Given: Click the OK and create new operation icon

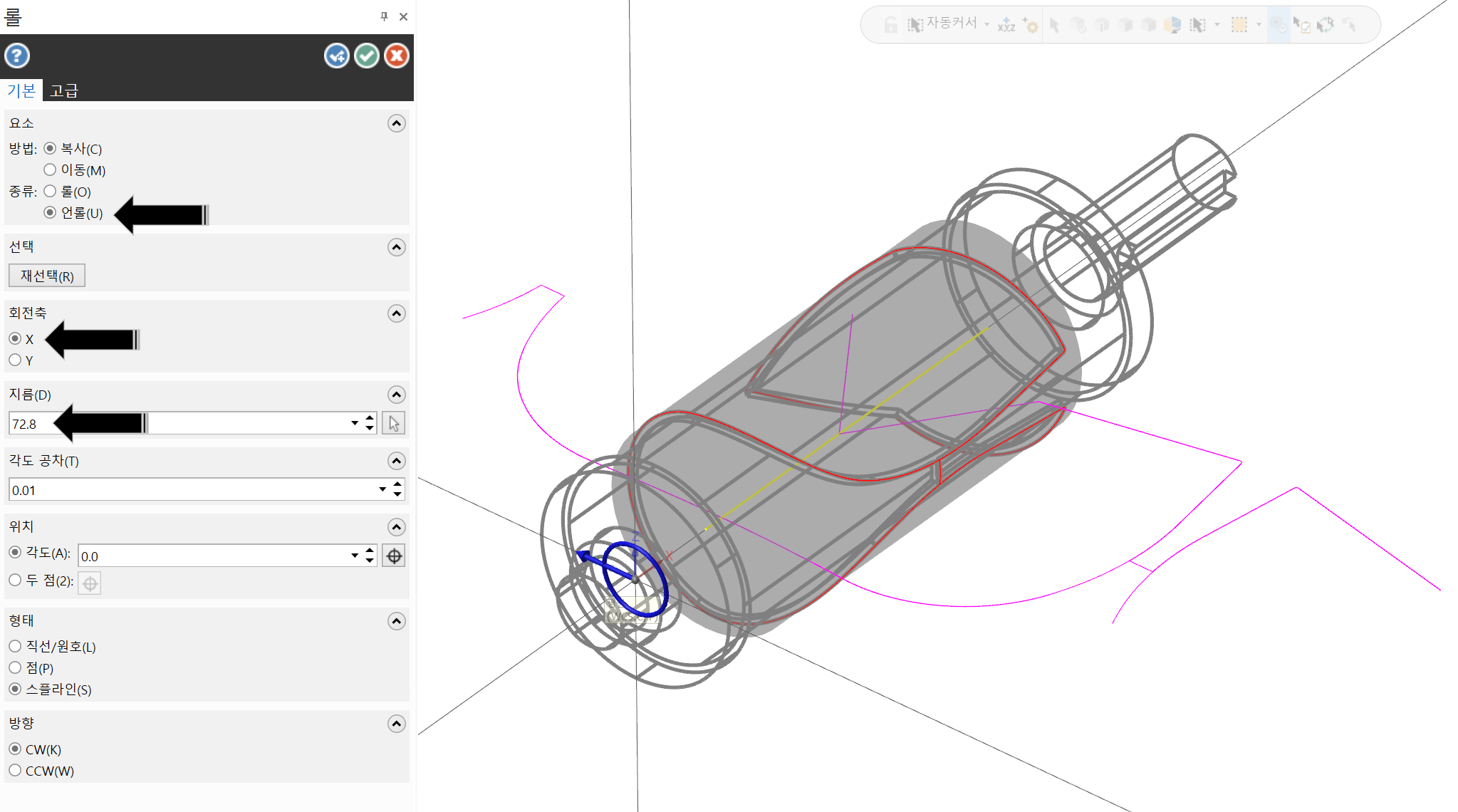Looking at the screenshot, I should 337,56.
